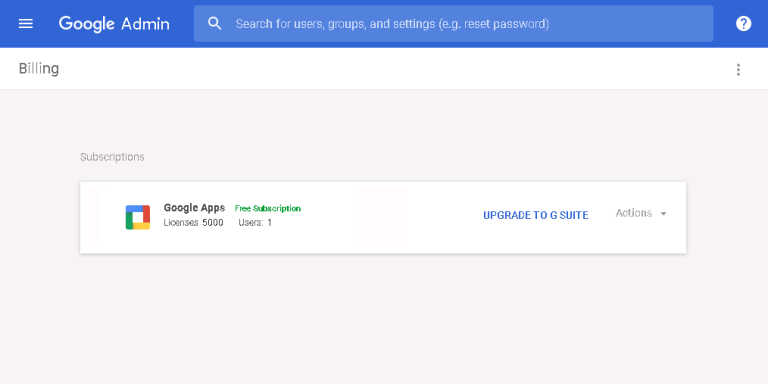Click the Google Admin logo
Viewport: 768px width, 384px height.
114,24
